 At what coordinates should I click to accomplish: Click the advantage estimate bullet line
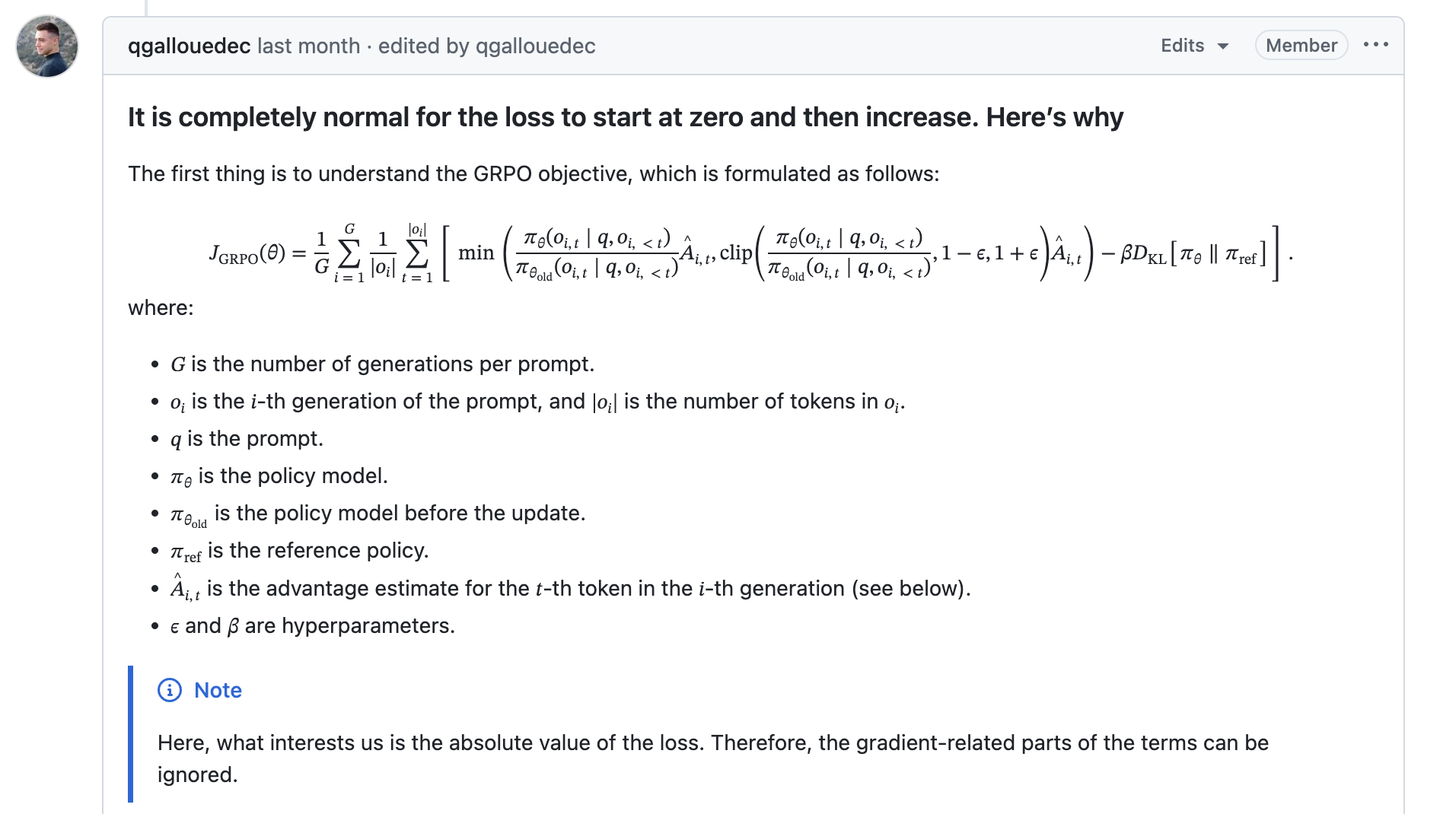(x=570, y=589)
